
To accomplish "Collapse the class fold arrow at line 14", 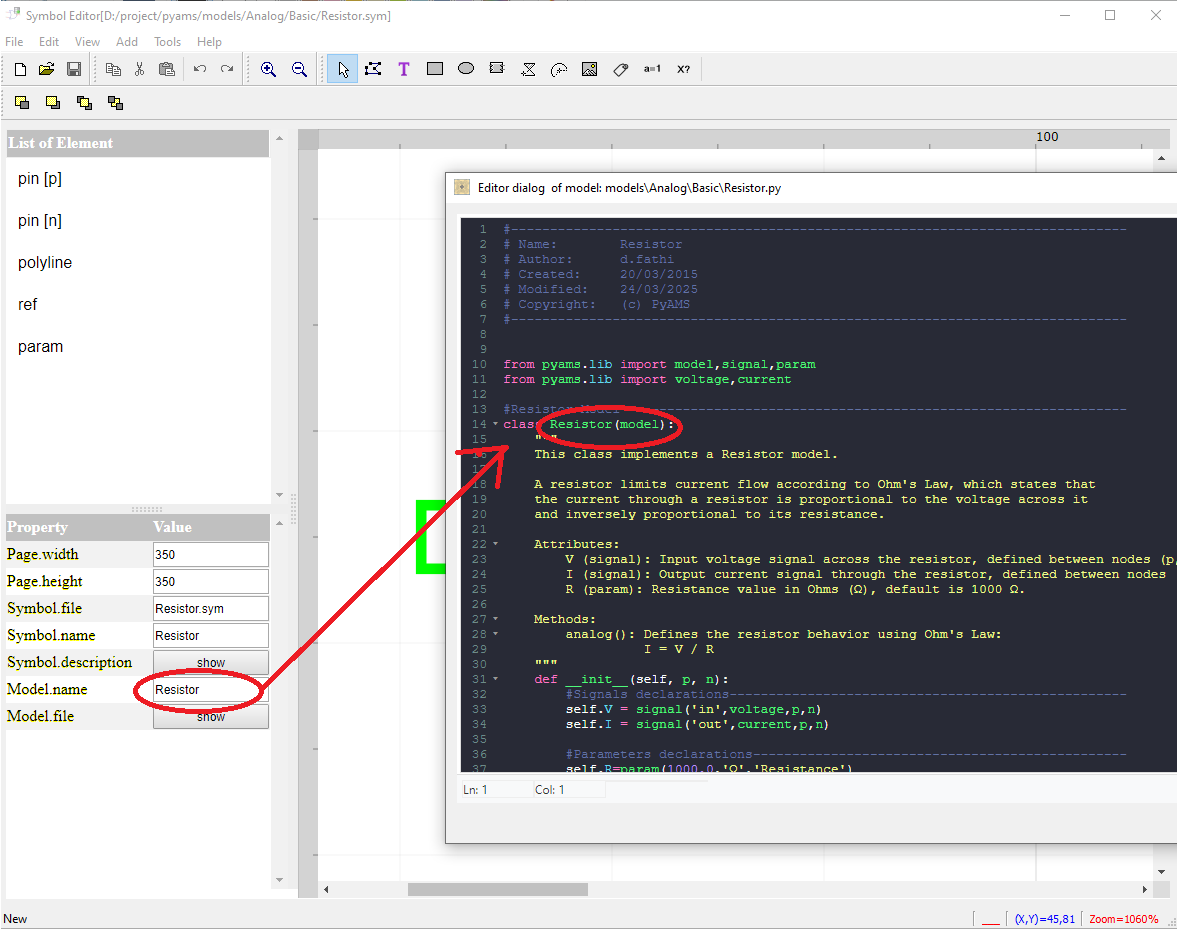I will tap(495, 424).
